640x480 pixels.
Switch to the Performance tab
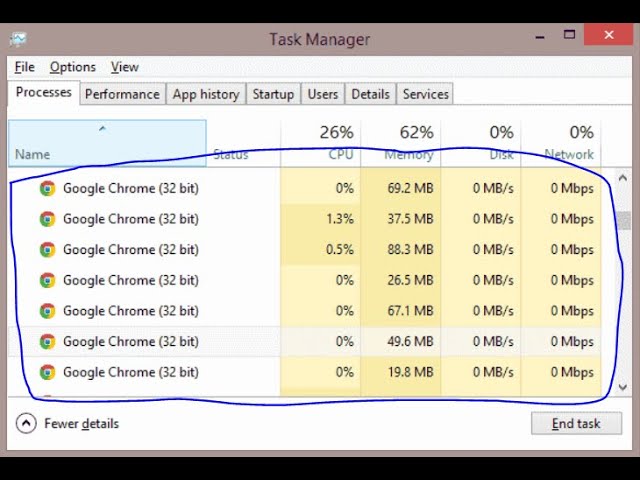click(122, 94)
